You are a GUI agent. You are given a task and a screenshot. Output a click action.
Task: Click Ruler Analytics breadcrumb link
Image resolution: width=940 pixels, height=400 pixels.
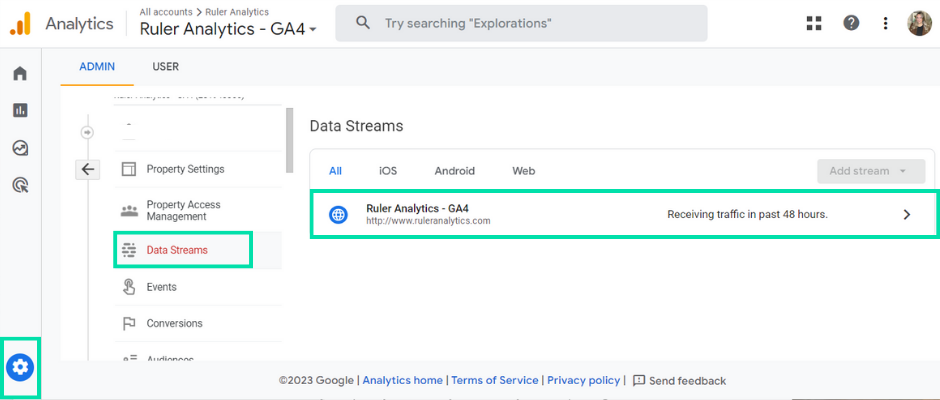point(237,11)
